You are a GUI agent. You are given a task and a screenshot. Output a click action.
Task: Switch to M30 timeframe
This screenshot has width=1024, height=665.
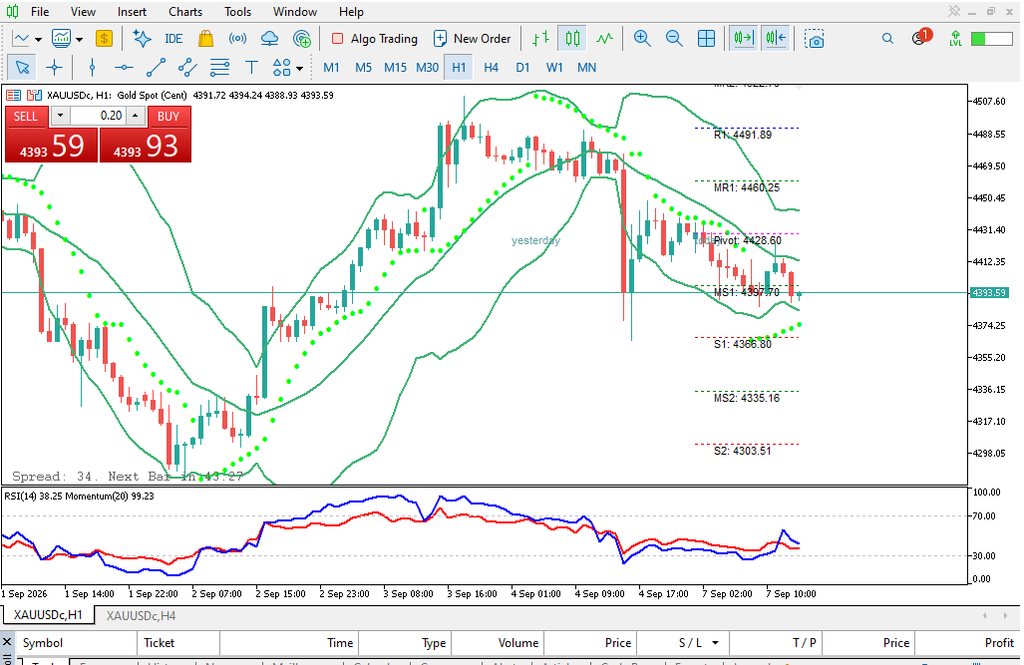pyautogui.click(x=427, y=67)
